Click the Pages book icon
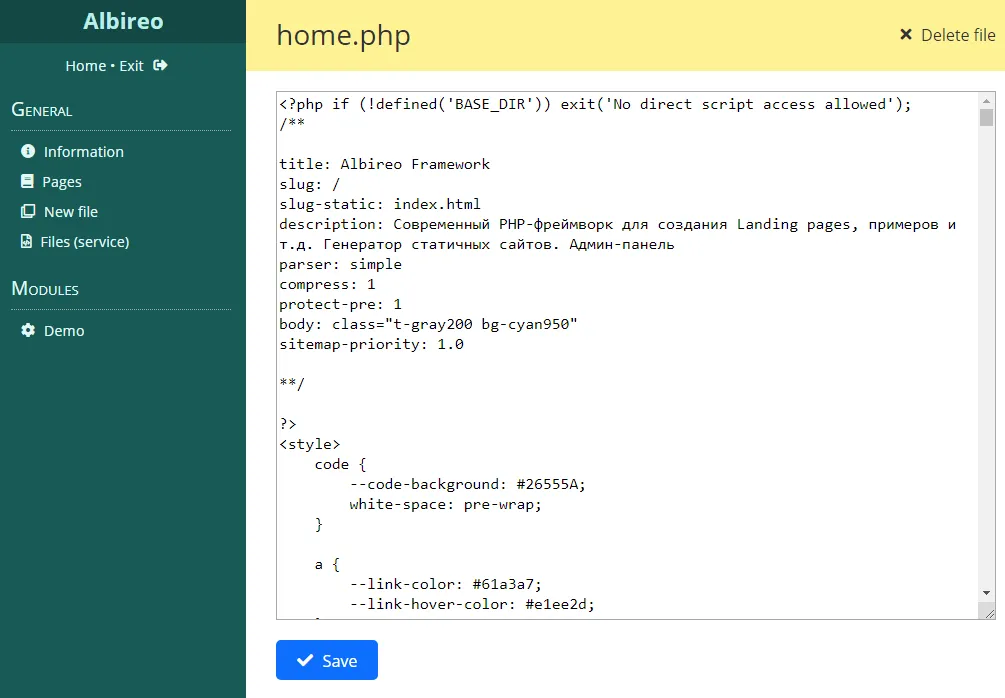Image resolution: width=1005 pixels, height=698 pixels. (27, 182)
